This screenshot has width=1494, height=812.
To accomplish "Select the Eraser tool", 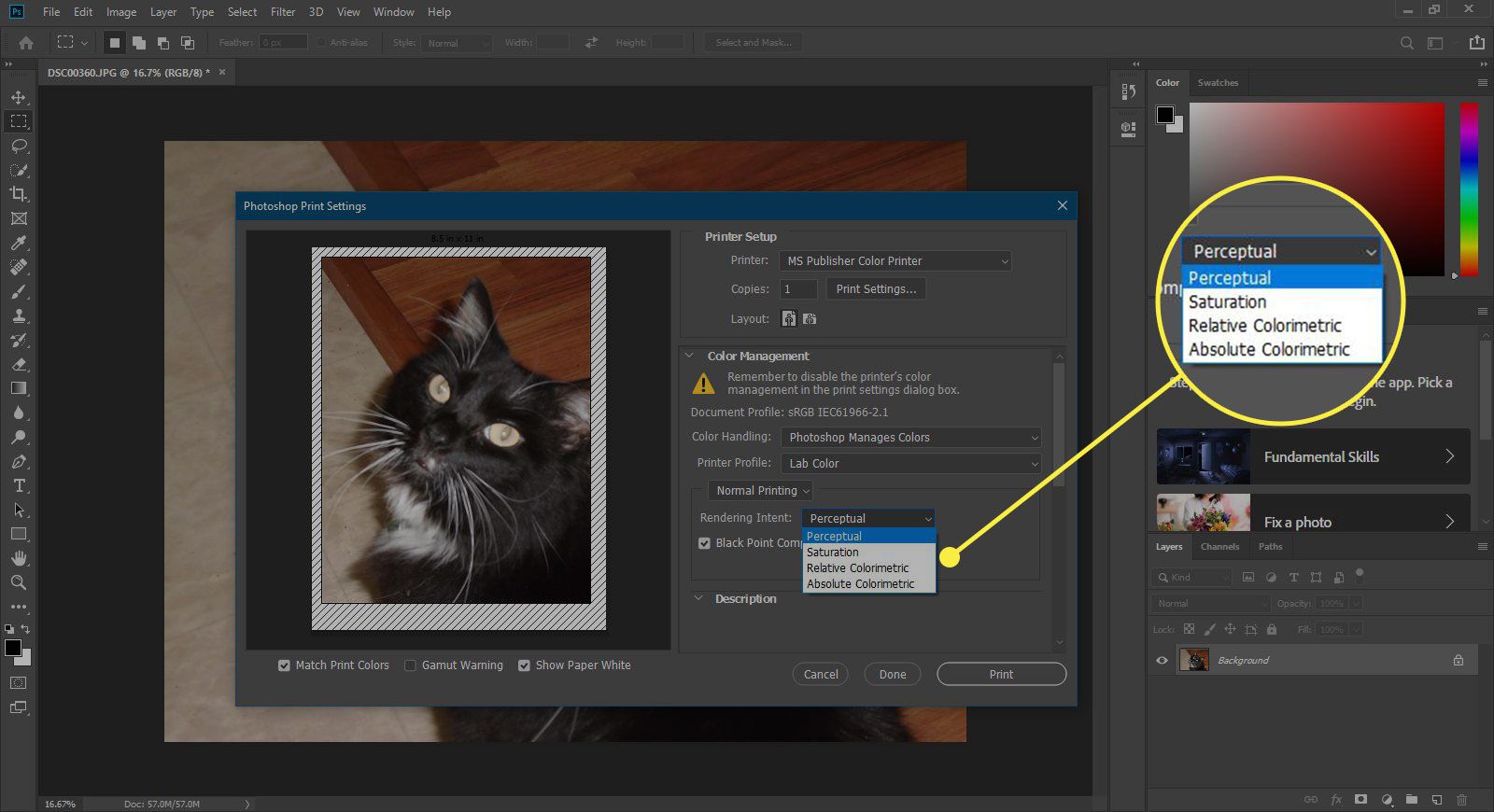I will pyautogui.click(x=19, y=364).
